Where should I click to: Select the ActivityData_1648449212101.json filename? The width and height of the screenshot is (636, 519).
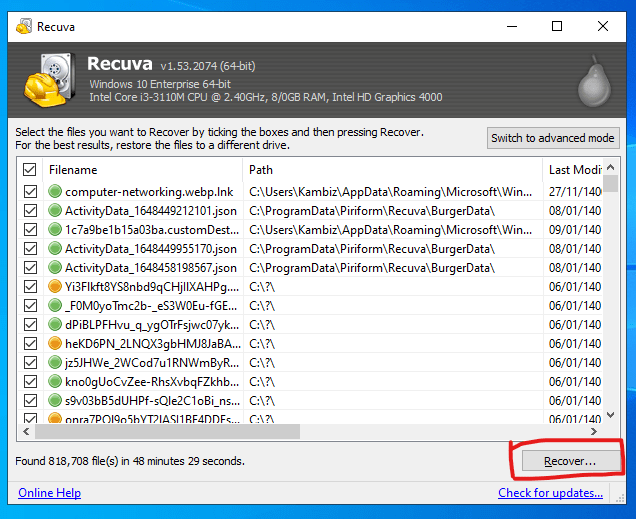pyautogui.click(x=151, y=211)
